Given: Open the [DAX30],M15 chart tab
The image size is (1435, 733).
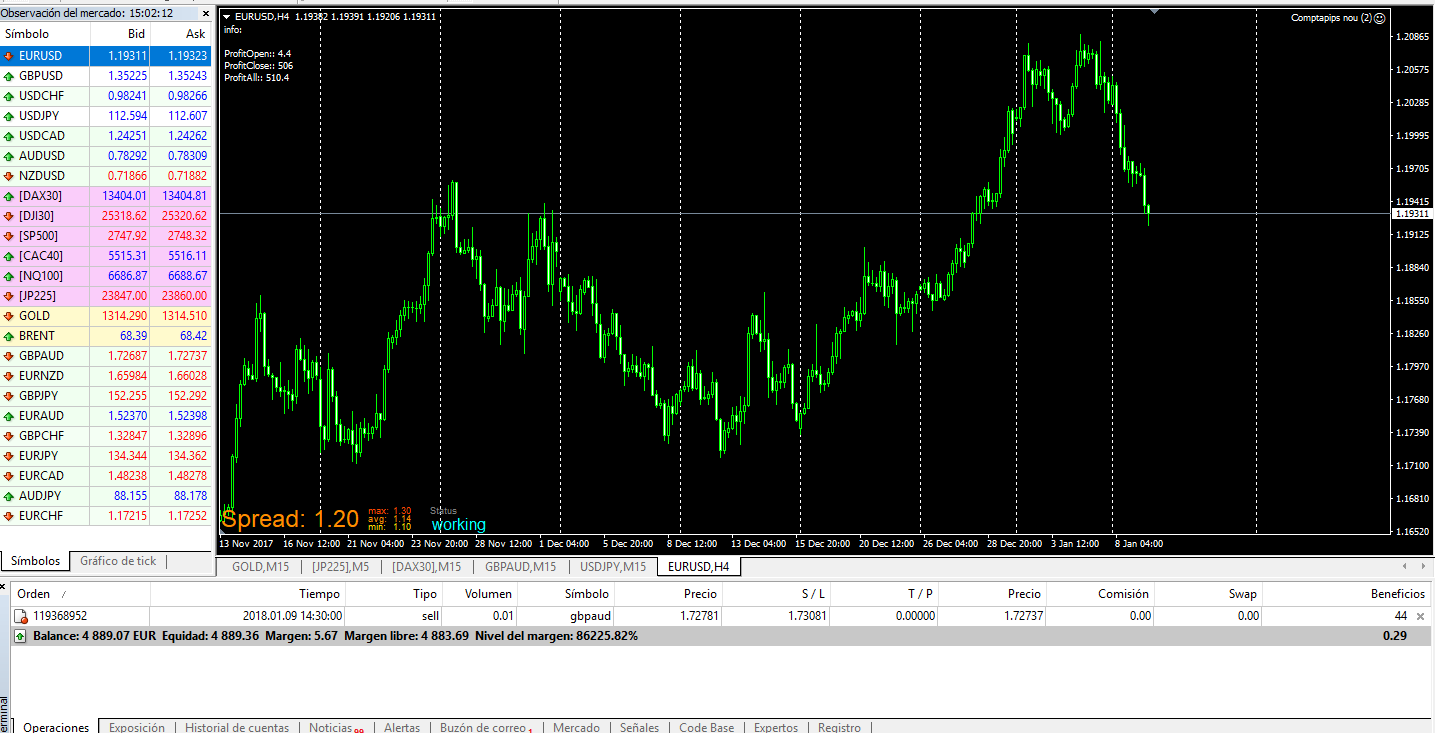Looking at the screenshot, I should 426,567.
